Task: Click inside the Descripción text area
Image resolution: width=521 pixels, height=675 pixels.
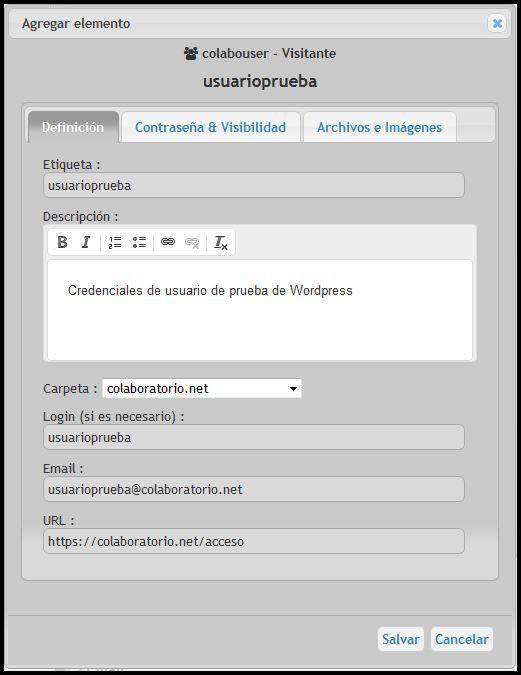Action: (260, 310)
